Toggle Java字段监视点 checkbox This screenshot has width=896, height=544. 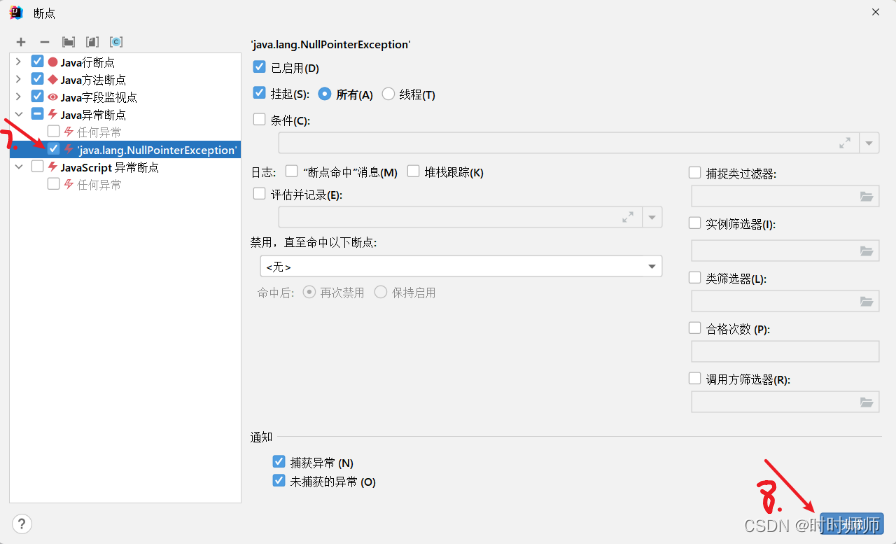tap(37, 96)
